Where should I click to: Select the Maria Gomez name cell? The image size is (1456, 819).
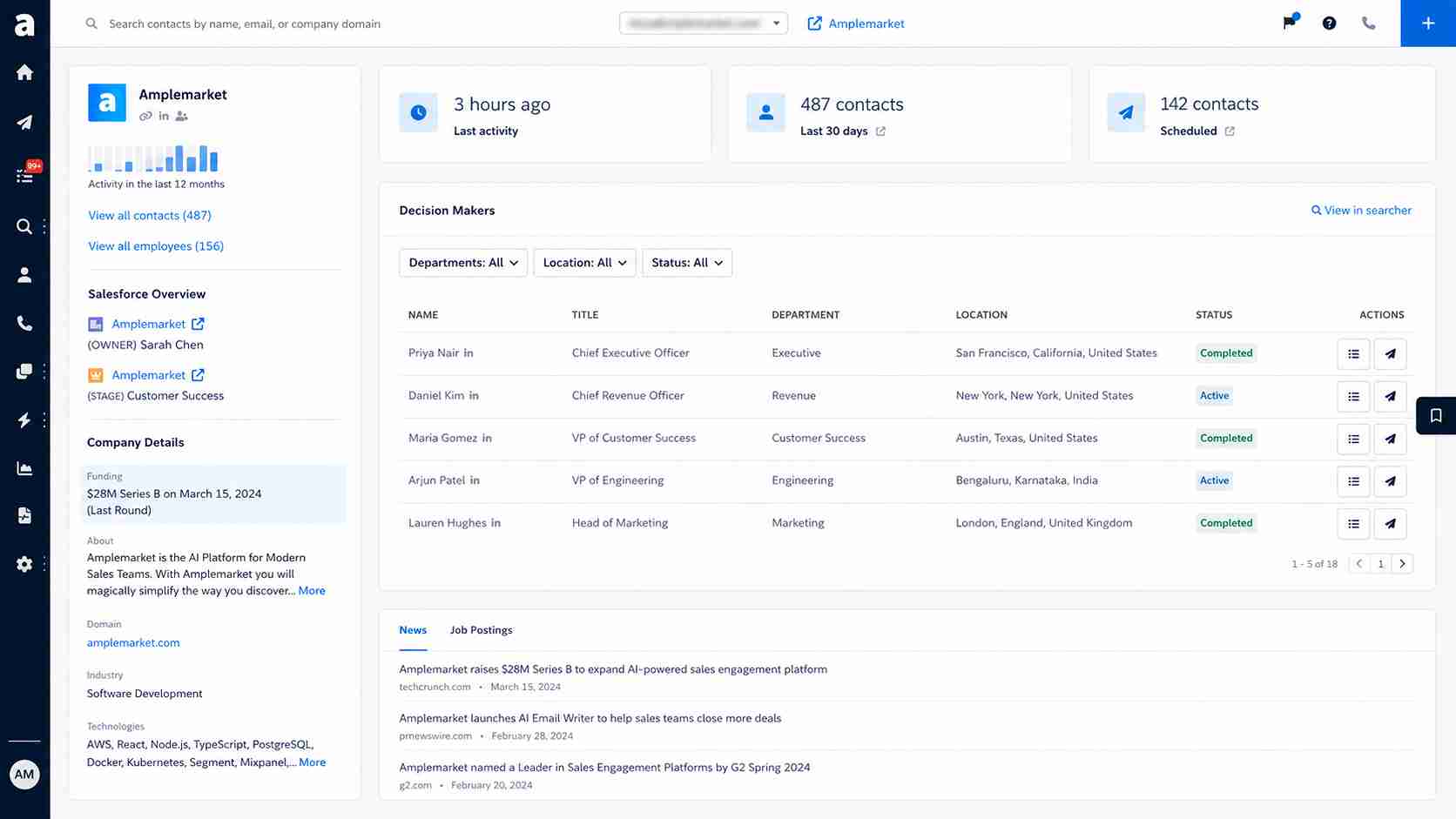click(442, 439)
